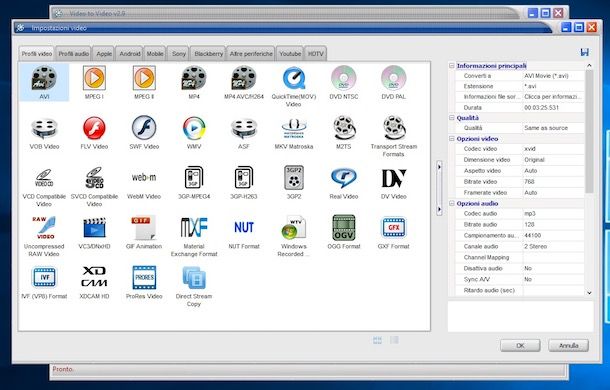Click Codec audio mp3 value
Screen dimensions: 610x390
click(x=553, y=213)
